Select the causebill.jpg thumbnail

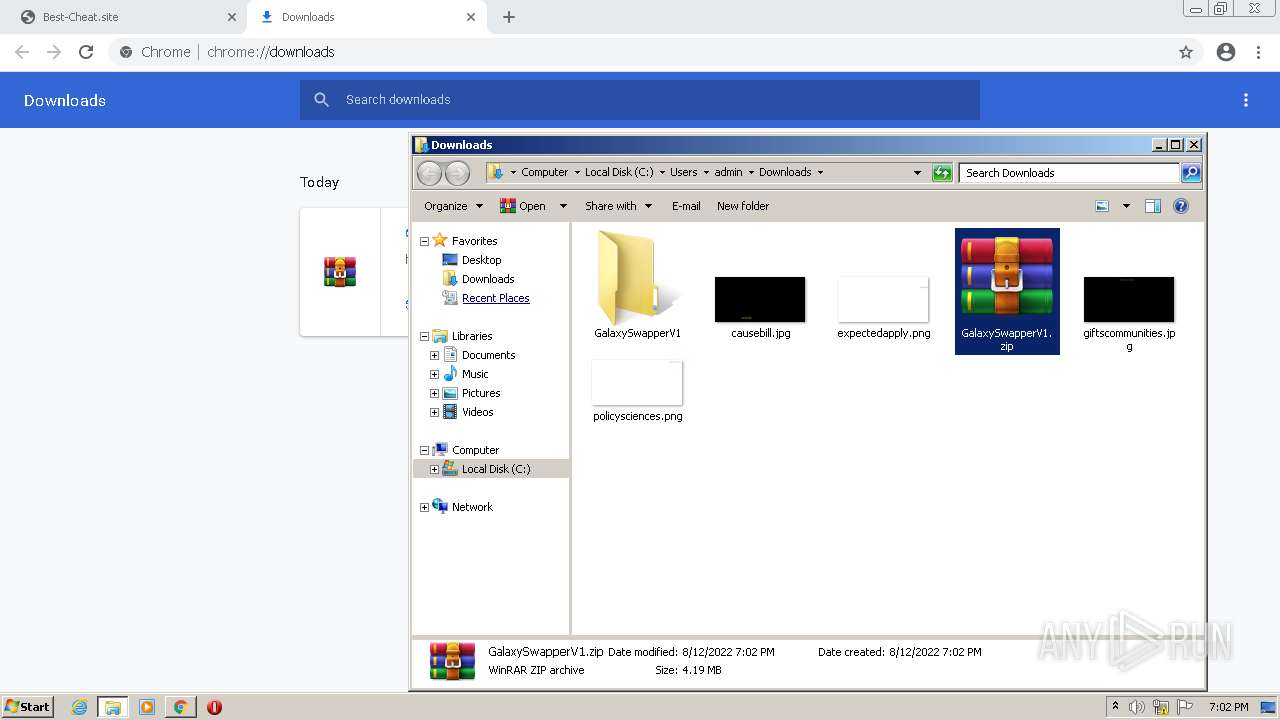(x=760, y=299)
